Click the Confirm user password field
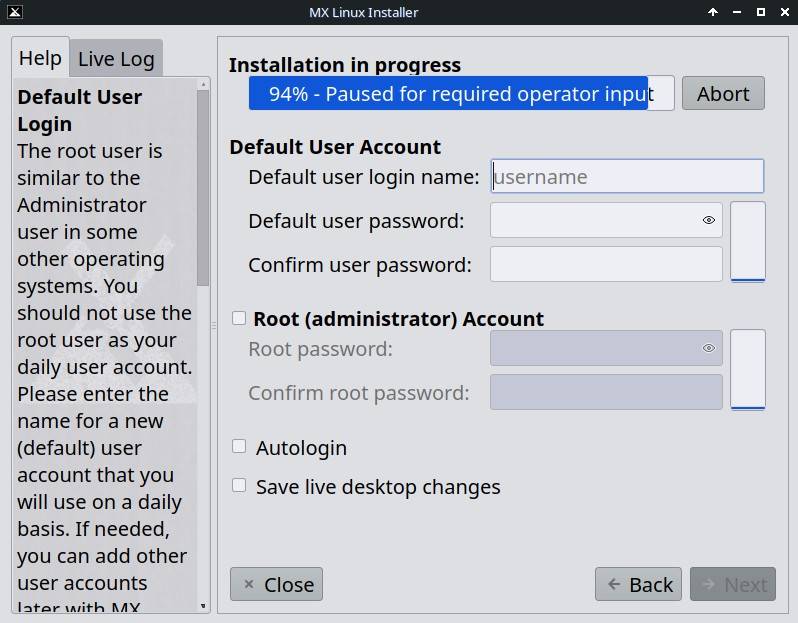Screen dimensions: 798x623 (606, 264)
